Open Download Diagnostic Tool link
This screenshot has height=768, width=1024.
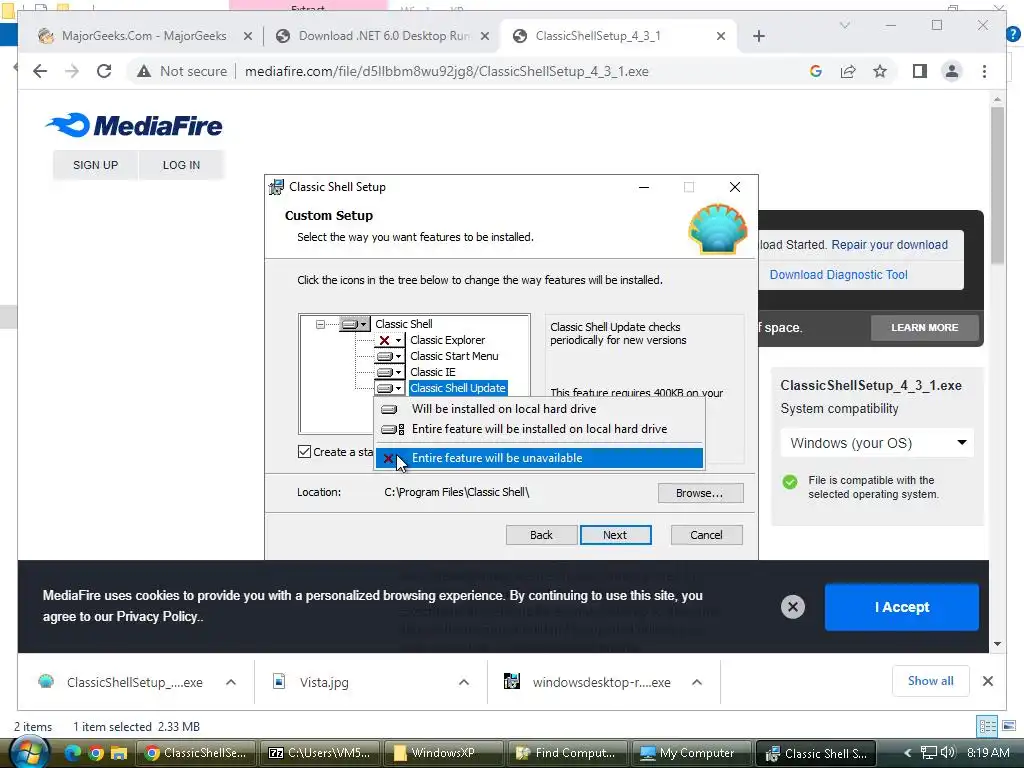pos(839,275)
